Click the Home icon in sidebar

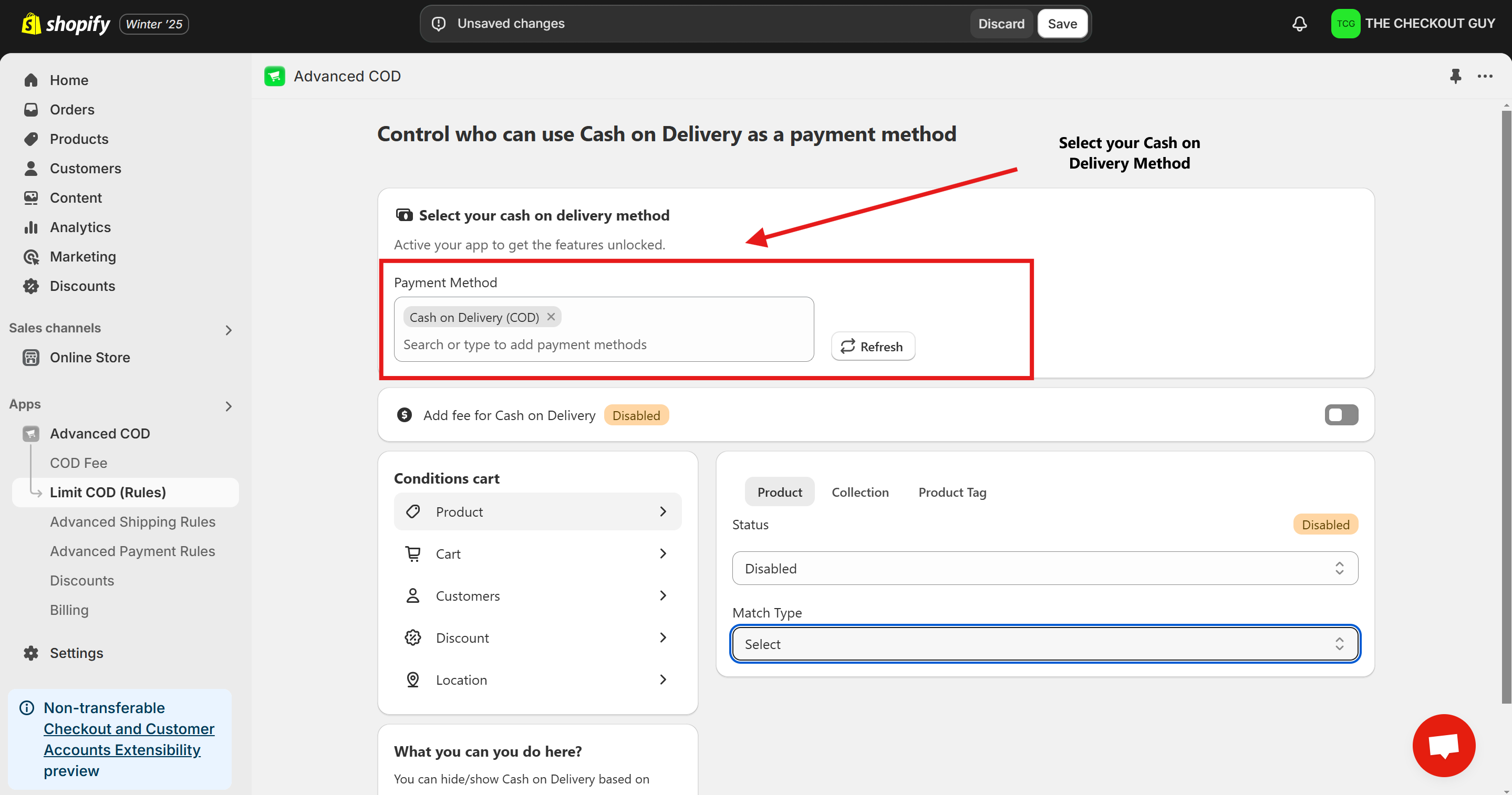(31, 80)
